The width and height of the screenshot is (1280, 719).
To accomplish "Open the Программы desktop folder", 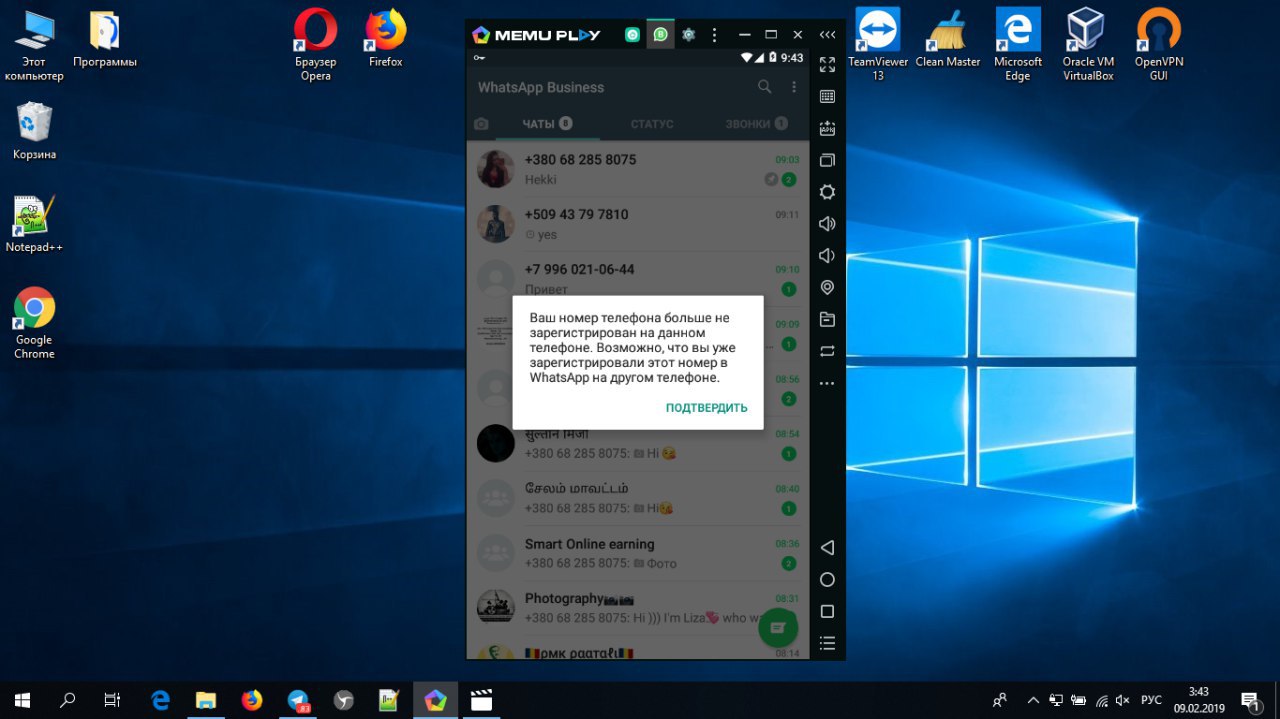I will point(104,40).
